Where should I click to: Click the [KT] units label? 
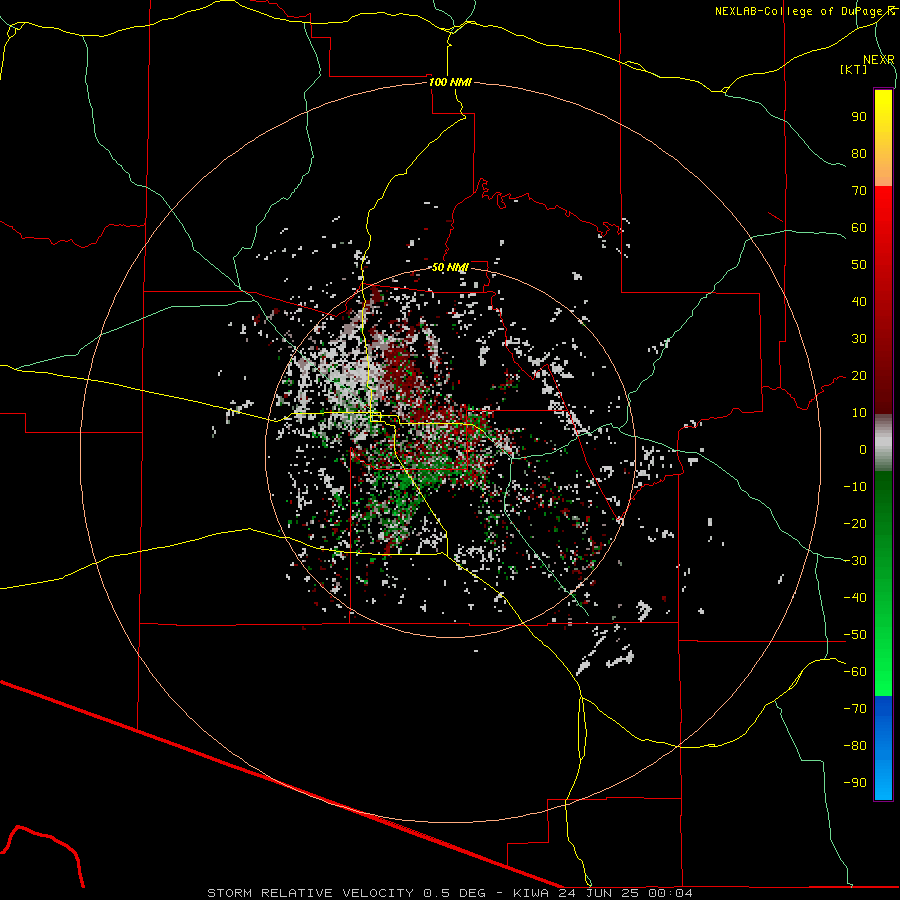[x=853, y=69]
